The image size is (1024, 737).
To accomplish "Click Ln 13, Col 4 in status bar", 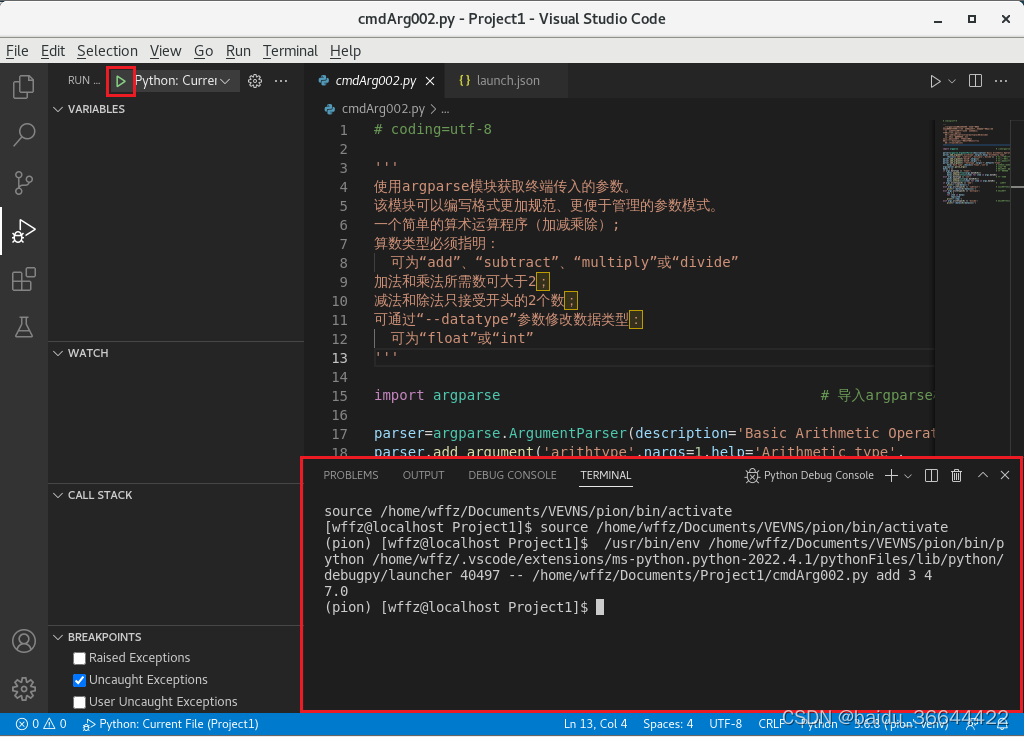I will click(595, 724).
